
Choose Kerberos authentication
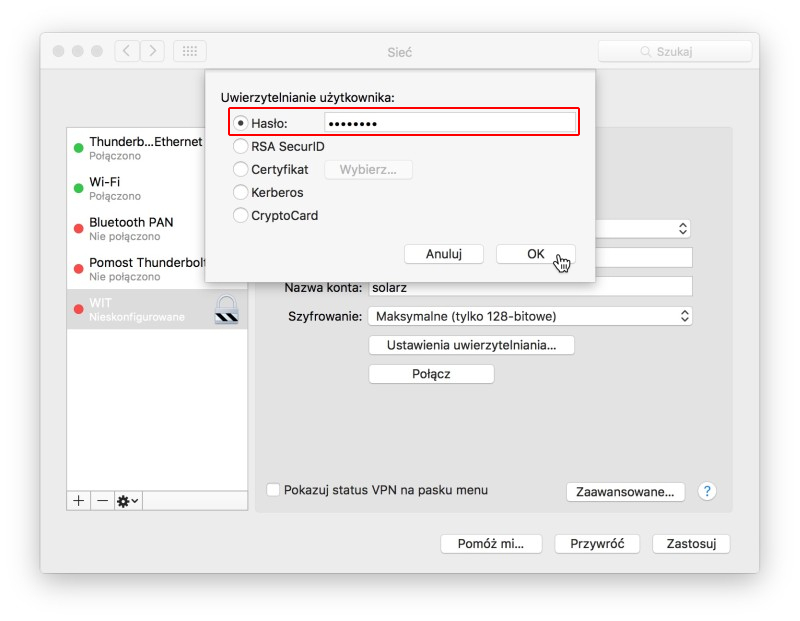[240, 192]
